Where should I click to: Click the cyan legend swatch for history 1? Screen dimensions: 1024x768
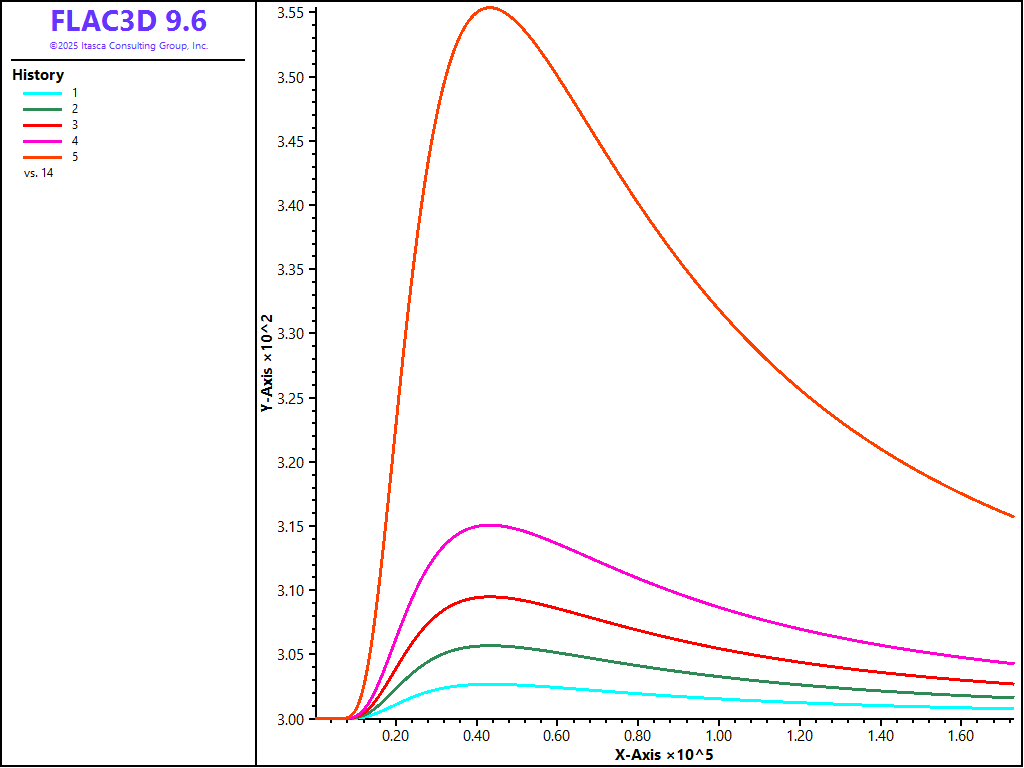click(x=43, y=92)
